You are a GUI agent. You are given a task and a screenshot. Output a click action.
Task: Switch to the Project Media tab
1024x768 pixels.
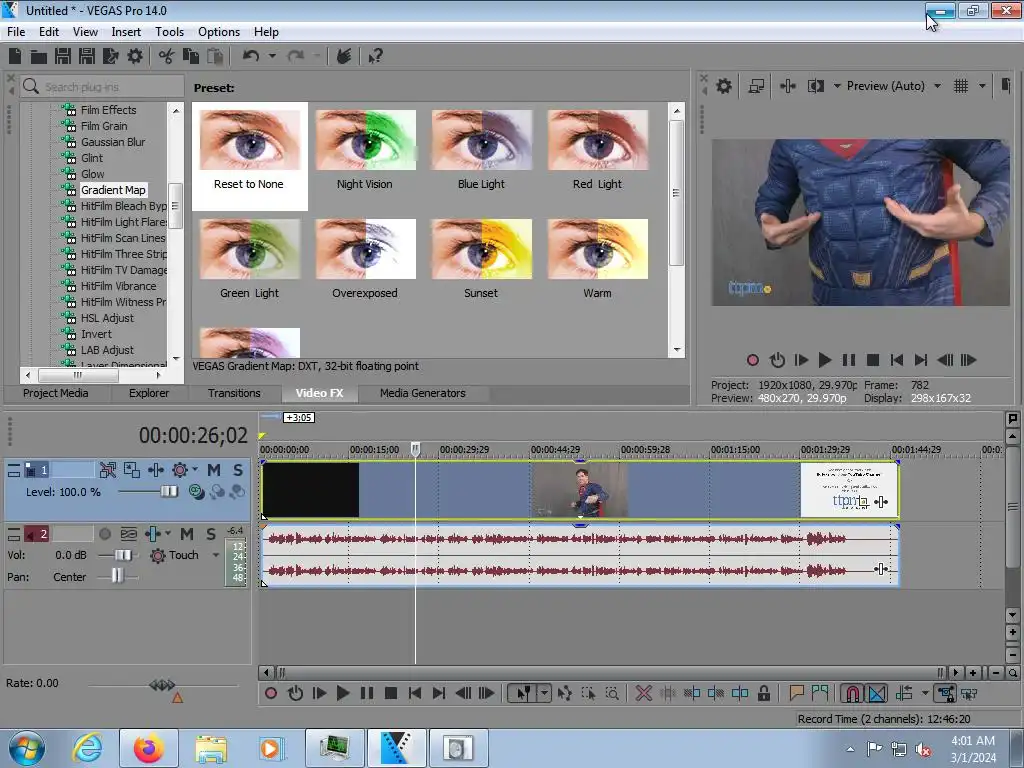(x=56, y=393)
